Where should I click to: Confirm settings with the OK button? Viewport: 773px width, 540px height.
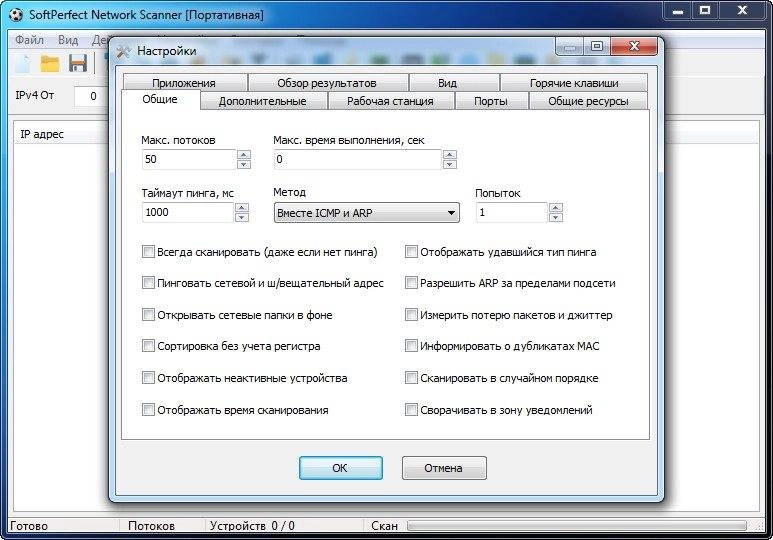pyautogui.click(x=341, y=468)
